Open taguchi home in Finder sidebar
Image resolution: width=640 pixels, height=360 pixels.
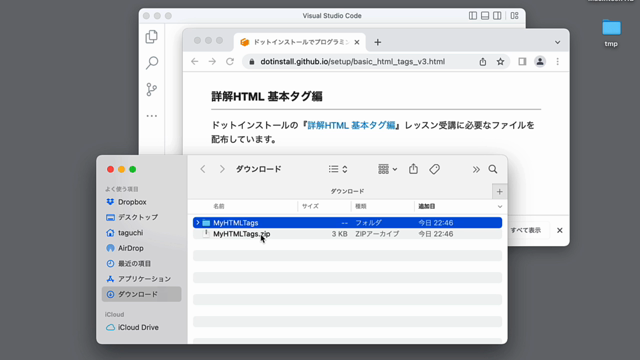tap(131, 233)
